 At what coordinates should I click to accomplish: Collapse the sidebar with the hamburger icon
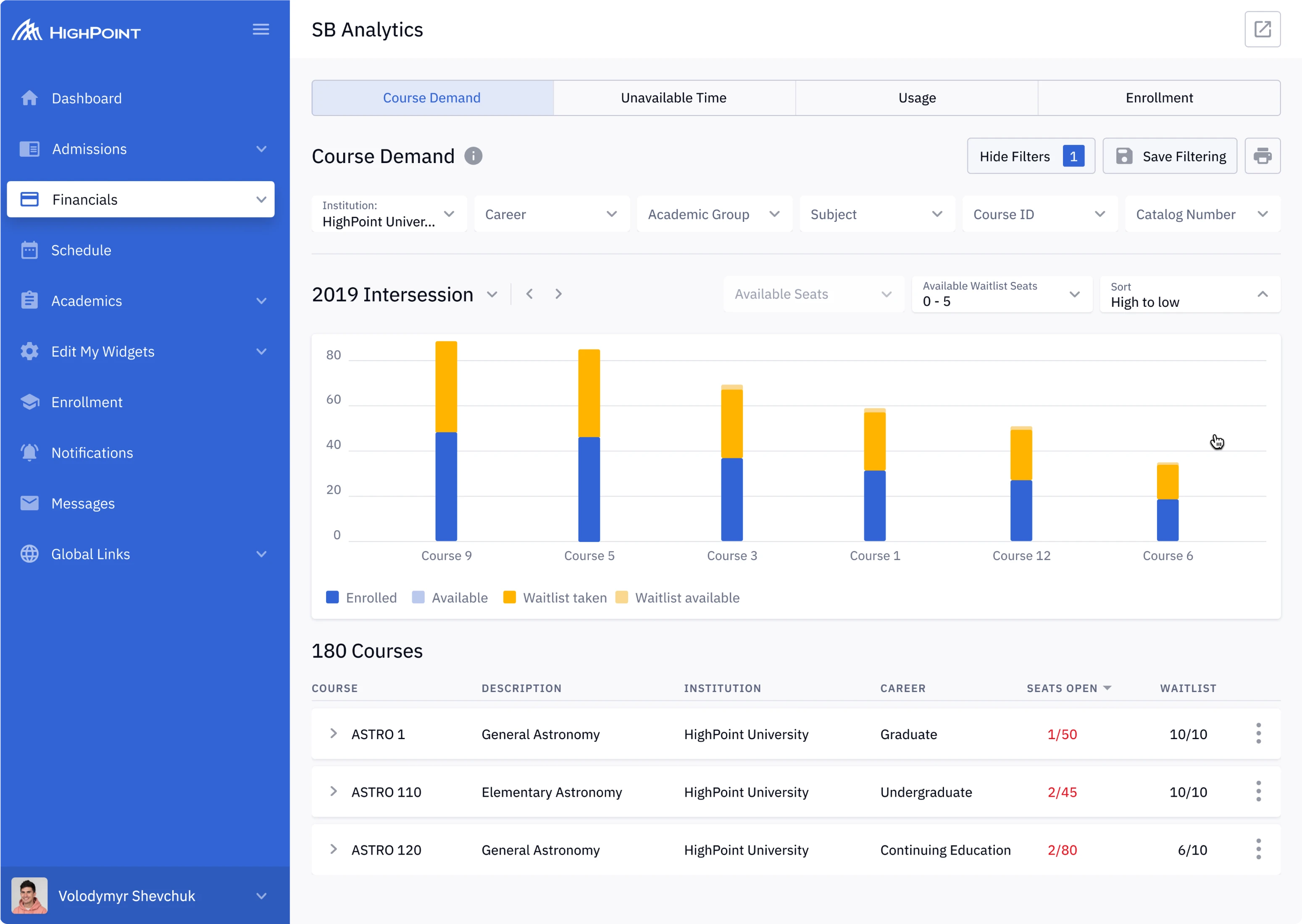(x=261, y=29)
